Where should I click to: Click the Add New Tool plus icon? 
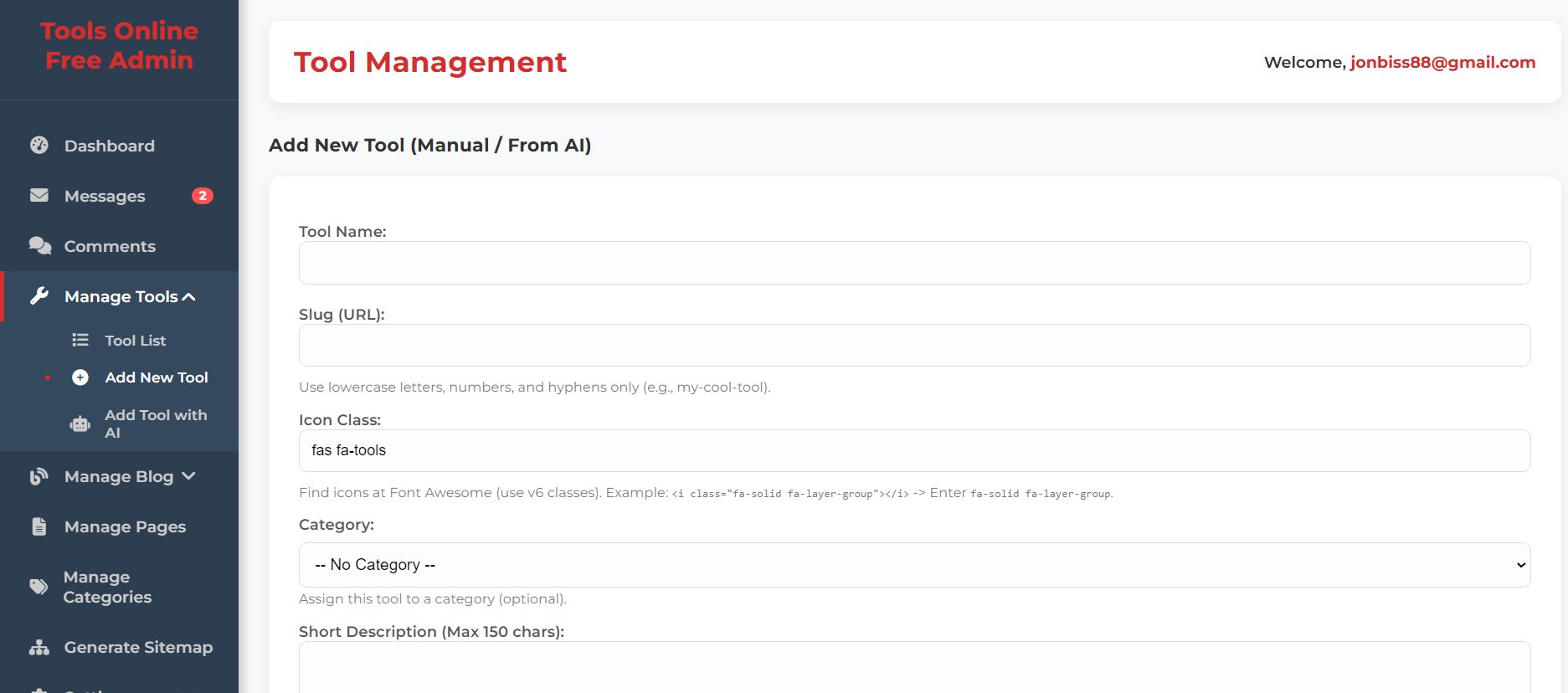tap(80, 377)
